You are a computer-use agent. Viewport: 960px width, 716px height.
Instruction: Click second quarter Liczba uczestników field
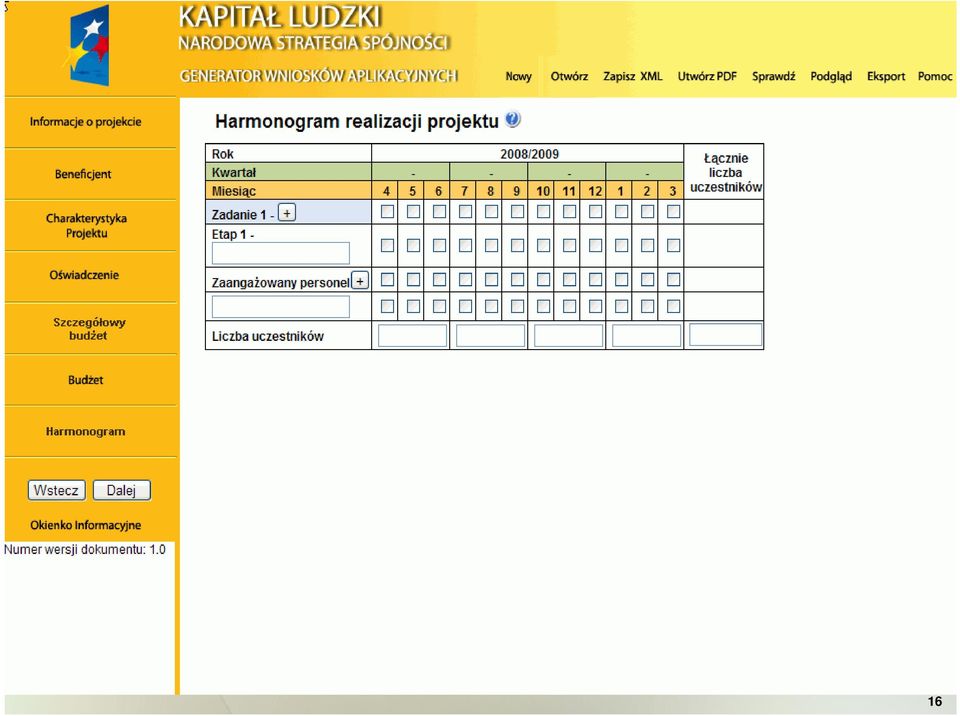pyautogui.click(x=490, y=336)
